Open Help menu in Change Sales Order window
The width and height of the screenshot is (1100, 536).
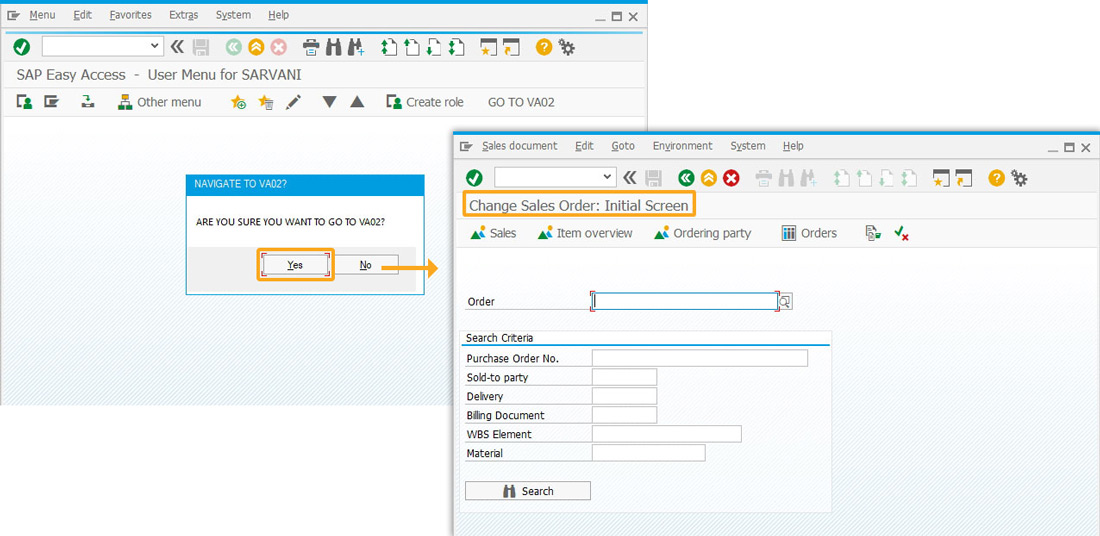pyautogui.click(x=793, y=146)
